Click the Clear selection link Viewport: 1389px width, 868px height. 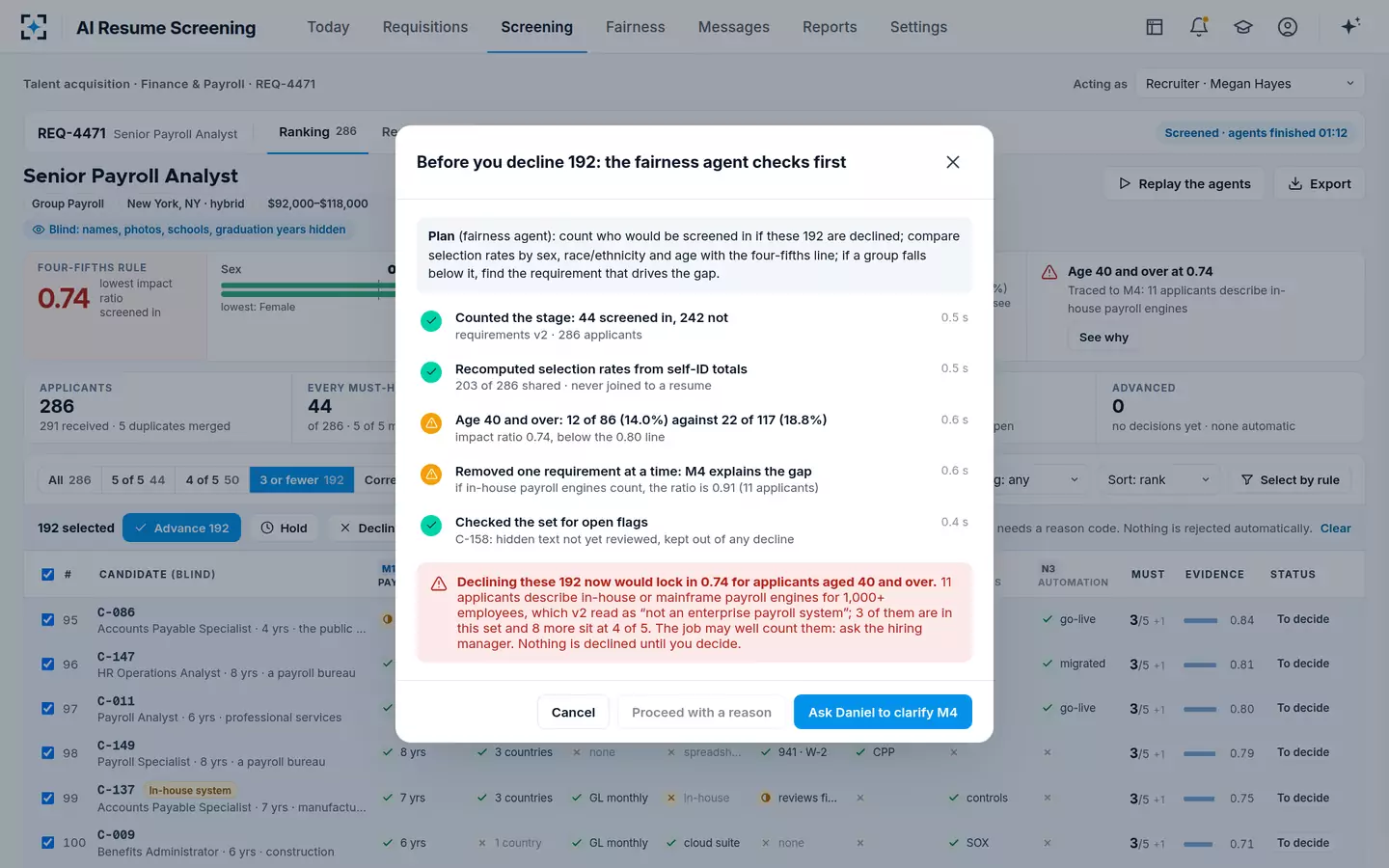(x=1336, y=529)
